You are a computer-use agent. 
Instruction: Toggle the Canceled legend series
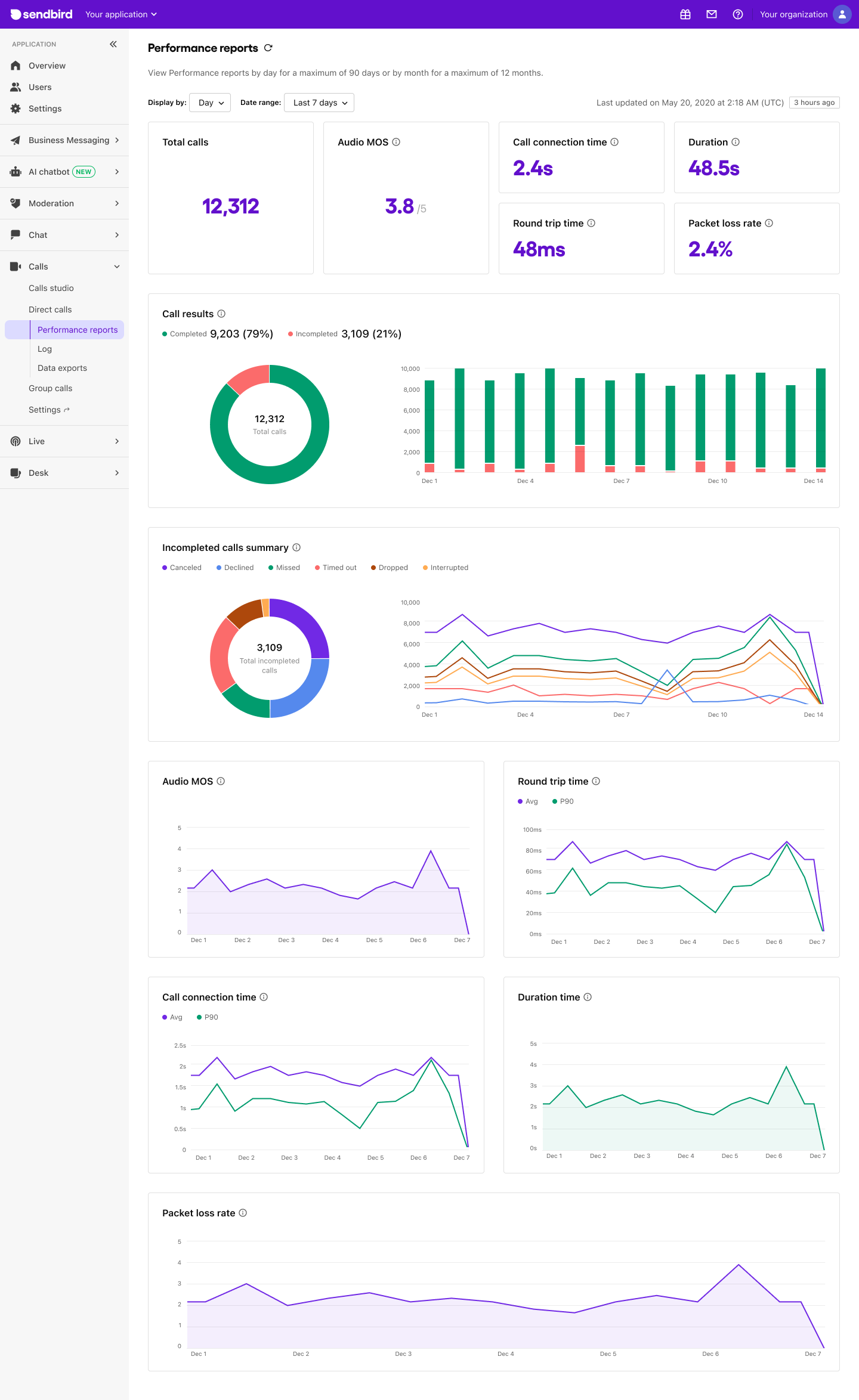click(182, 568)
